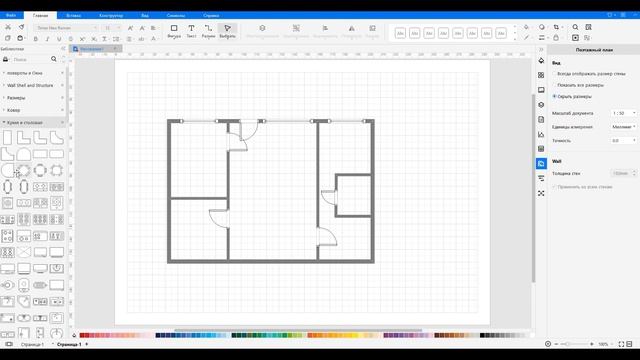Open the document scale 1:50 dropdown
640x360 pixels.
click(x=623, y=113)
